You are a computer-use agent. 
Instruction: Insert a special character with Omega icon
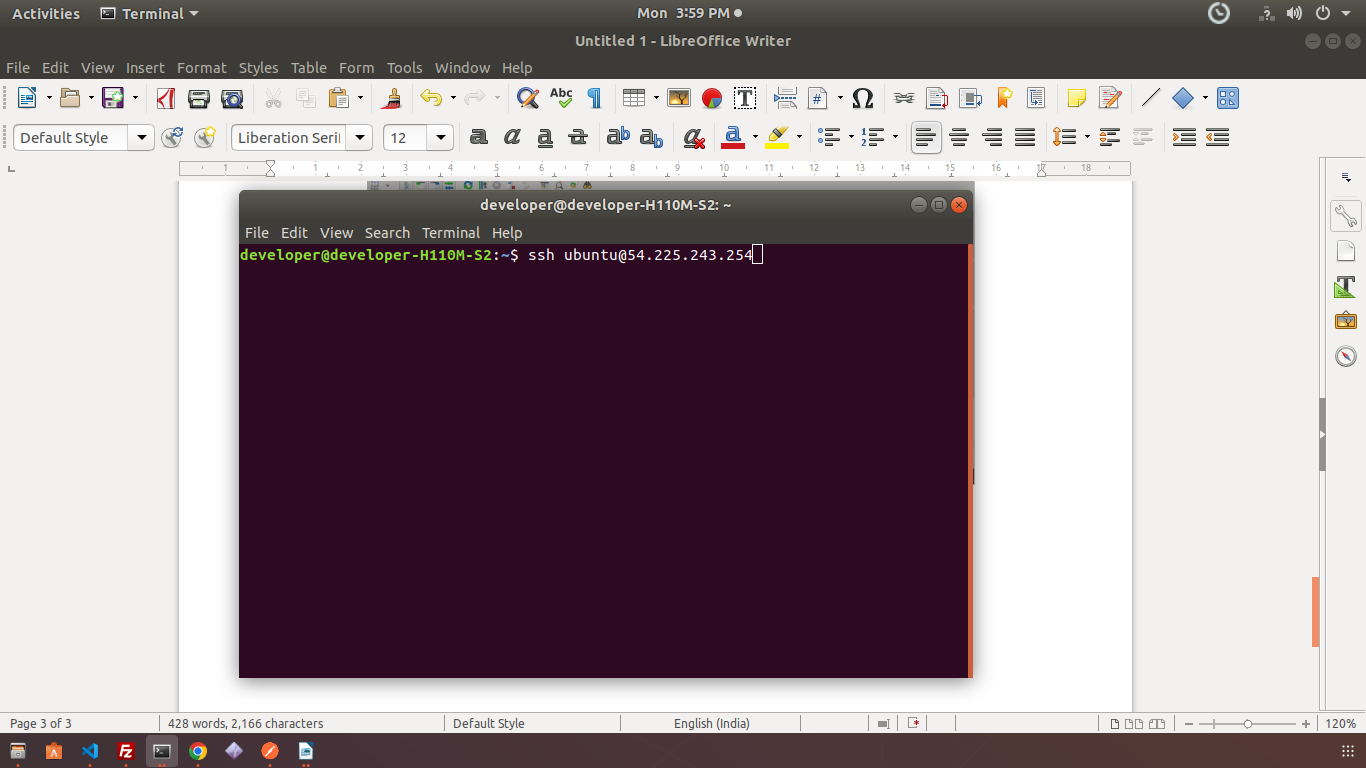coord(863,98)
